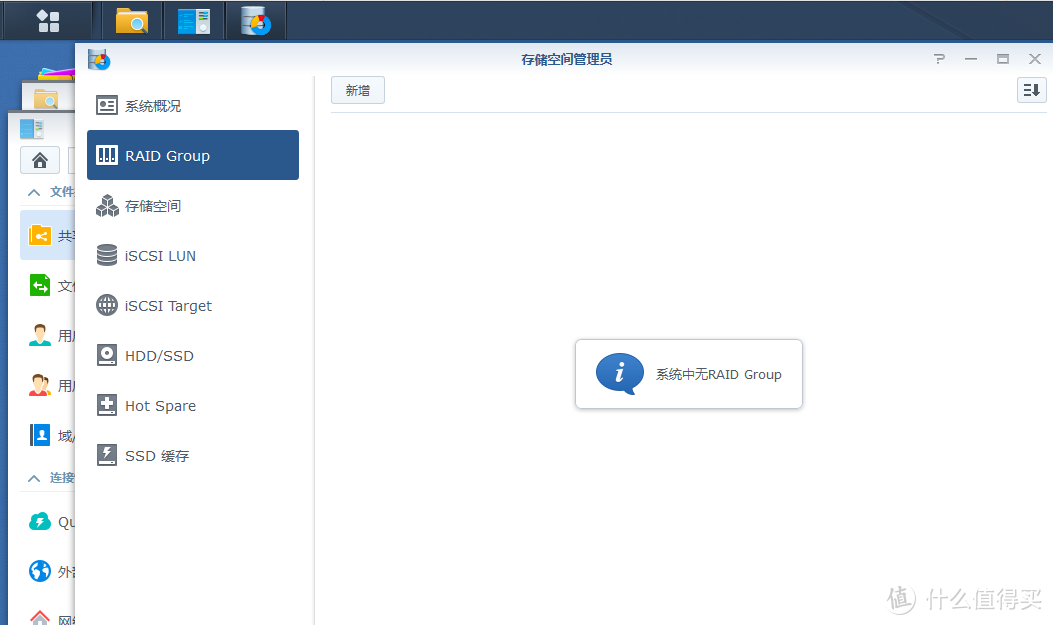The height and width of the screenshot is (625, 1053).
Task: Click the SSD 缓存 lightning icon
Action: 107,455
